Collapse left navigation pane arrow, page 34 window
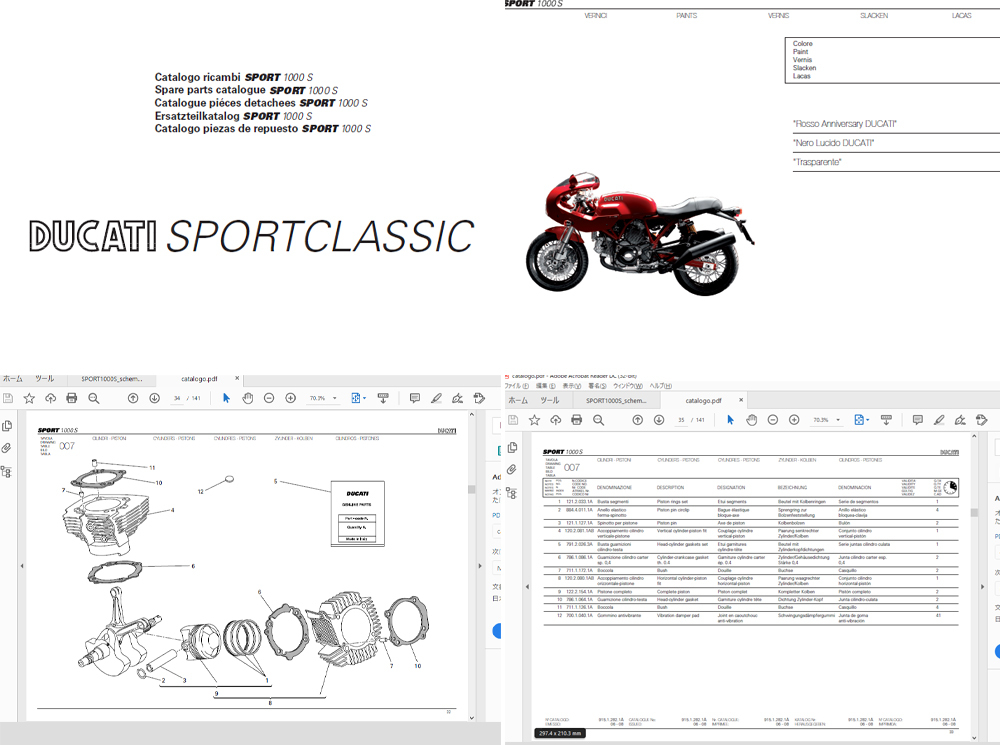 [x=22, y=566]
